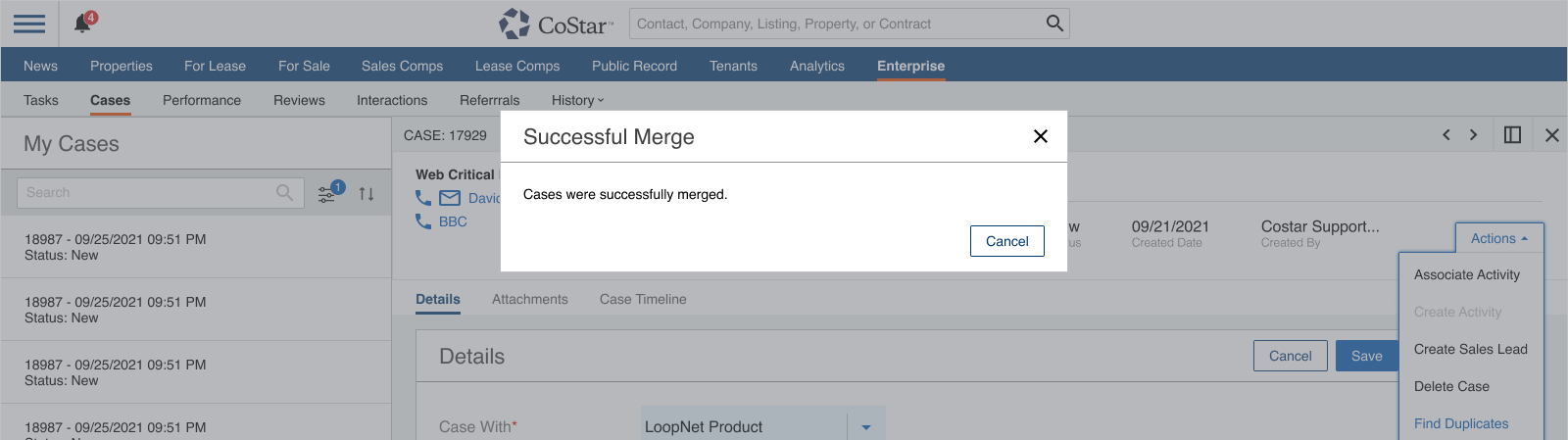Open the Sales Comps navigation item
1568x440 pixels.
pos(402,66)
